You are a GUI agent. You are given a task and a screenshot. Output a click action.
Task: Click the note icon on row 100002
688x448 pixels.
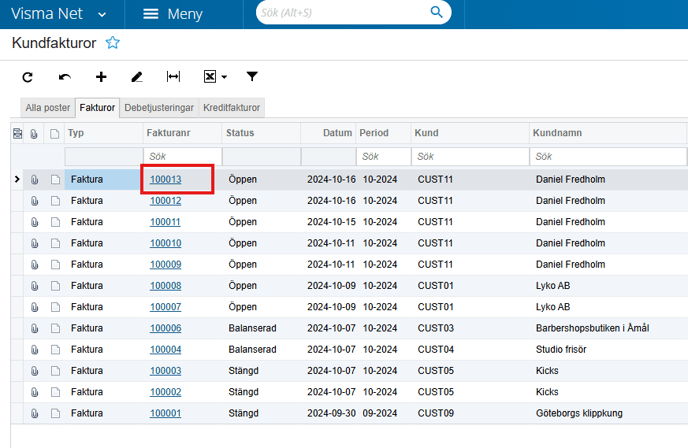[x=55, y=392]
